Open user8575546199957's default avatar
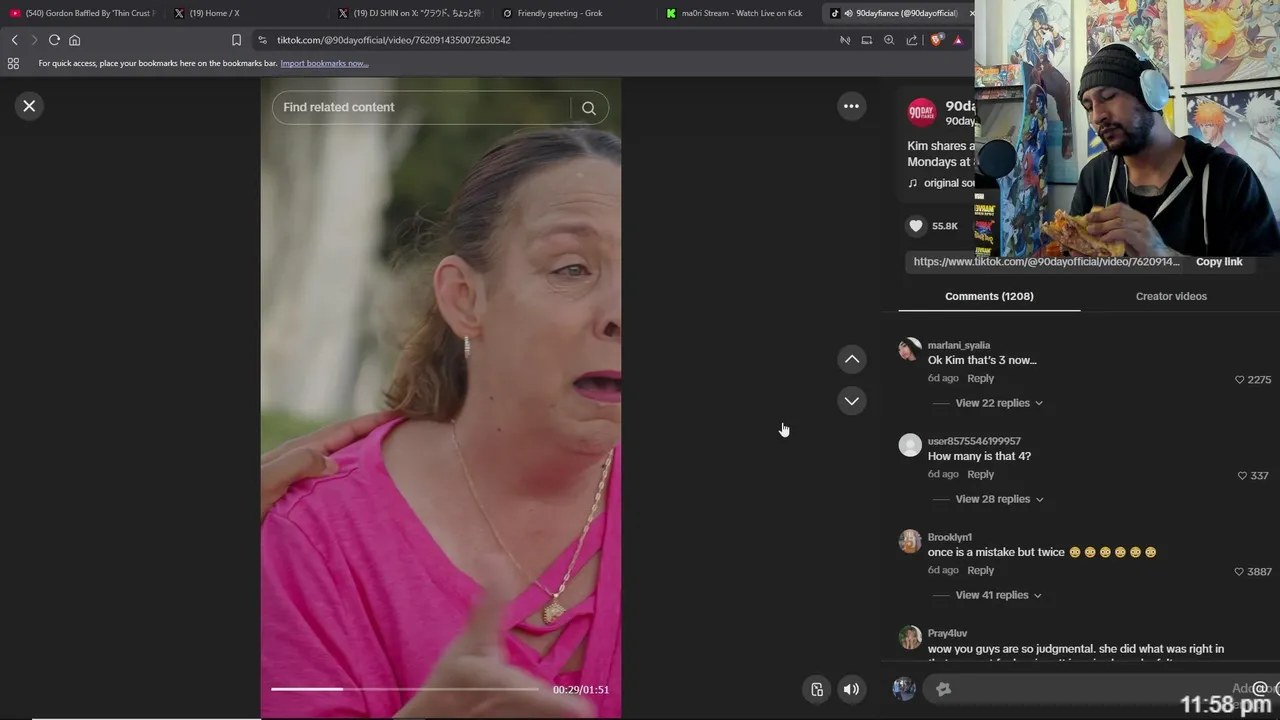Image resolution: width=1280 pixels, height=720 pixels. 910,445
